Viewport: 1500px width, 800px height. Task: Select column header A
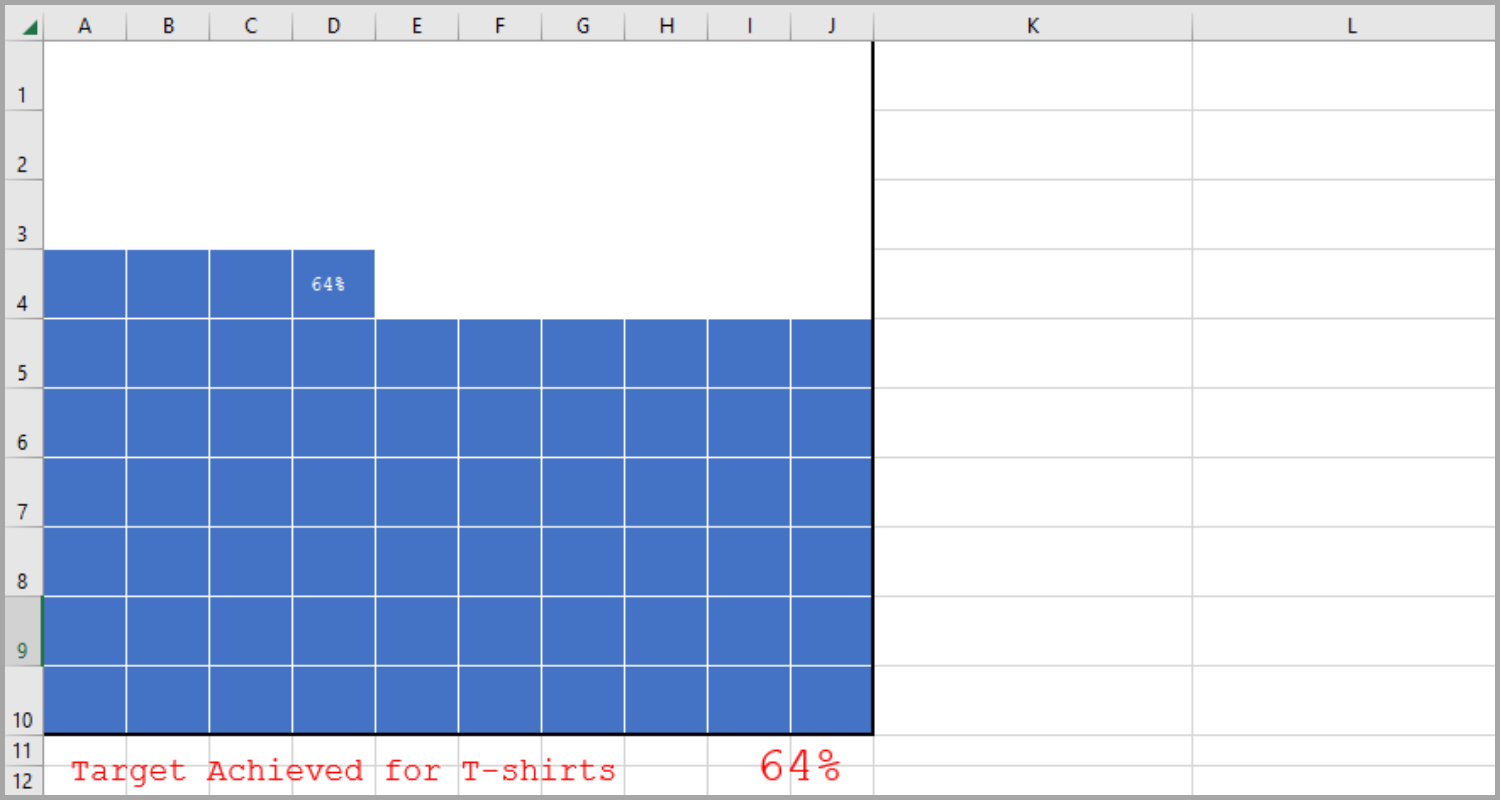pos(85,25)
